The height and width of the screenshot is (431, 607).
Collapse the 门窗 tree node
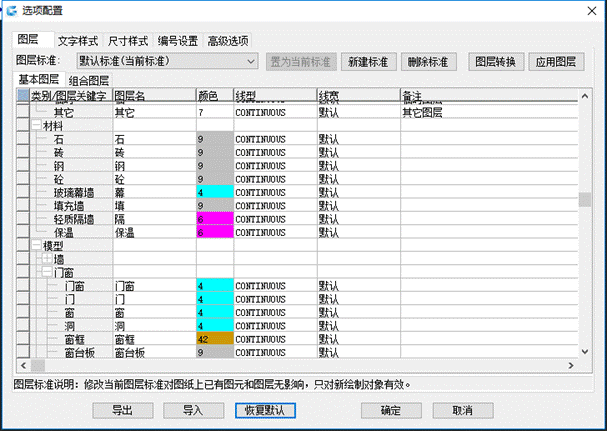click(x=46, y=272)
